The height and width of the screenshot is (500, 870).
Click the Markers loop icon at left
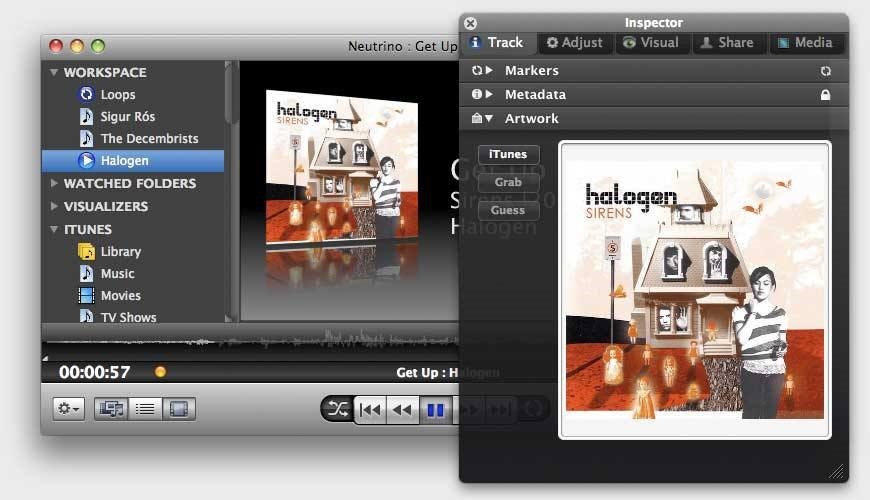pyautogui.click(x=477, y=70)
